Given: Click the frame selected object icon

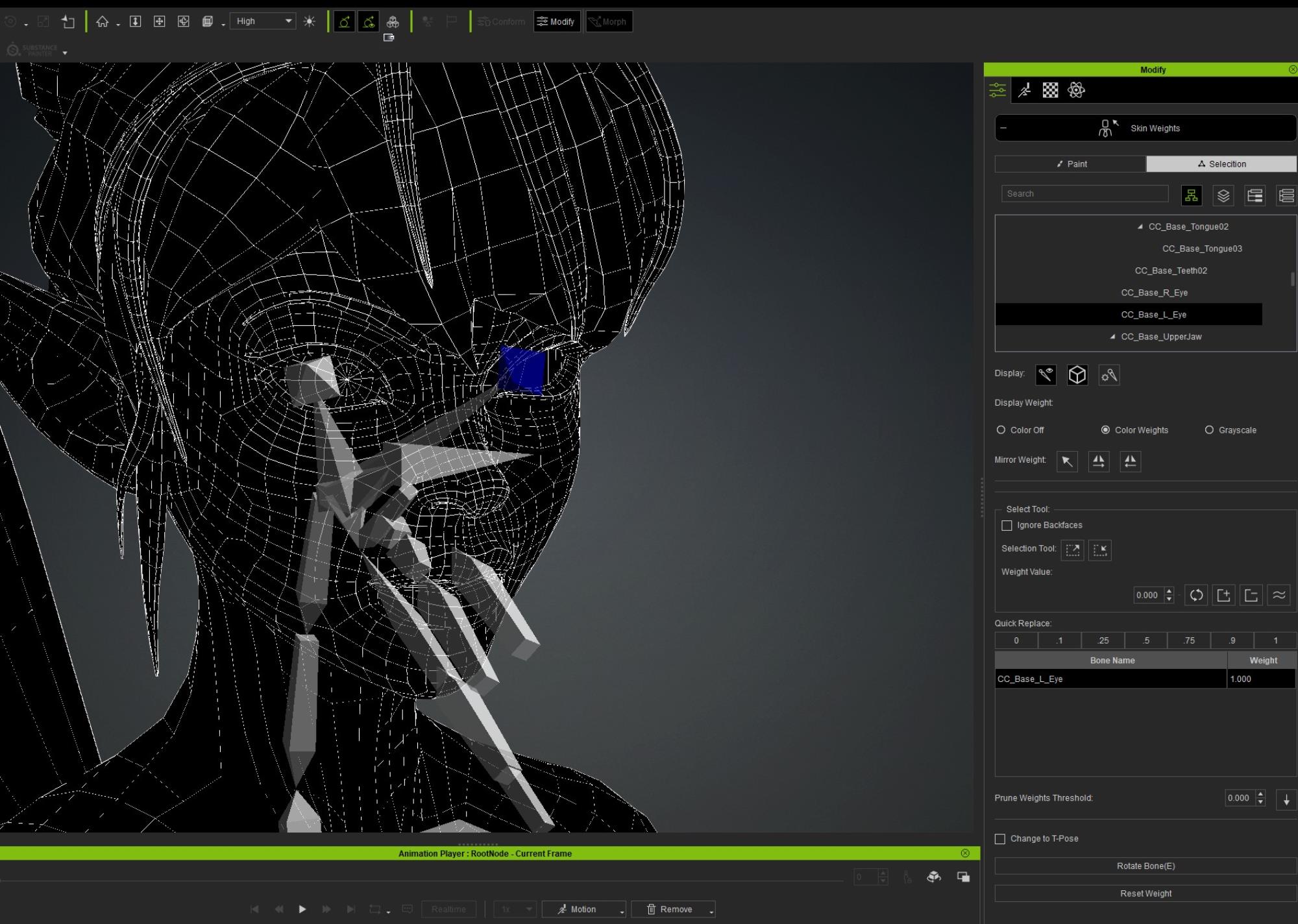Looking at the screenshot, I should [135, 21].
